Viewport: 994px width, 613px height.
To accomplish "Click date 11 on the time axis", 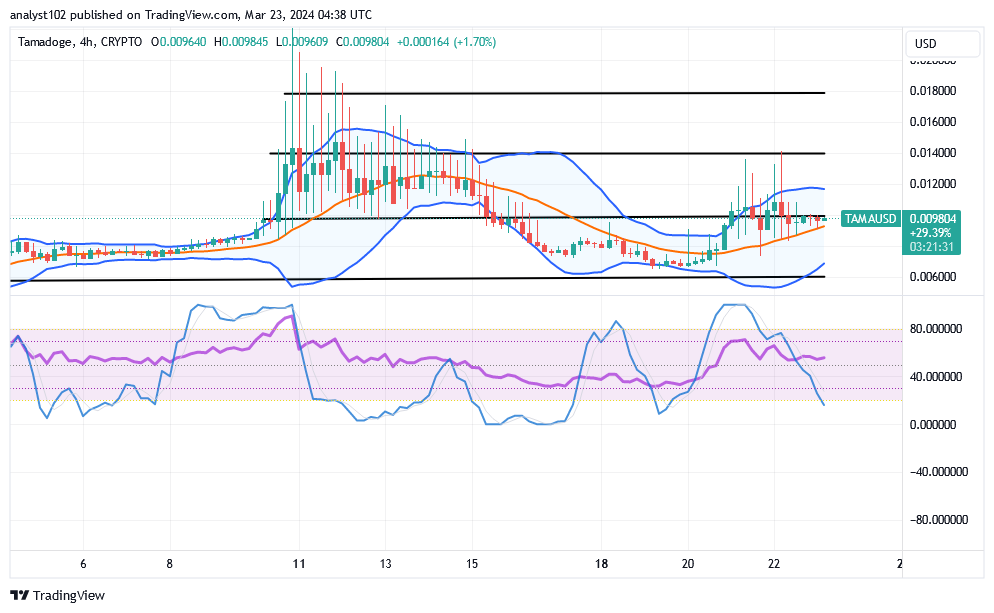I will point(299,564).
